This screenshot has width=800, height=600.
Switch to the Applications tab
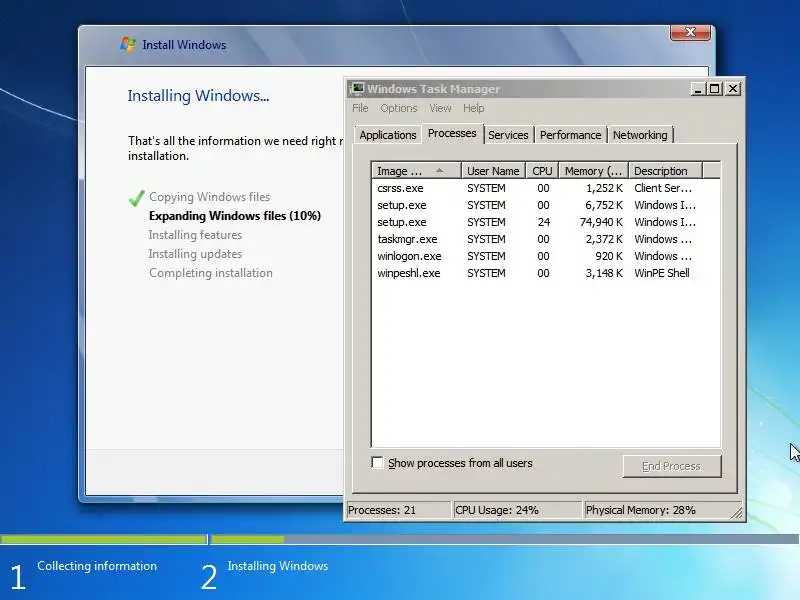coord(388,135)
